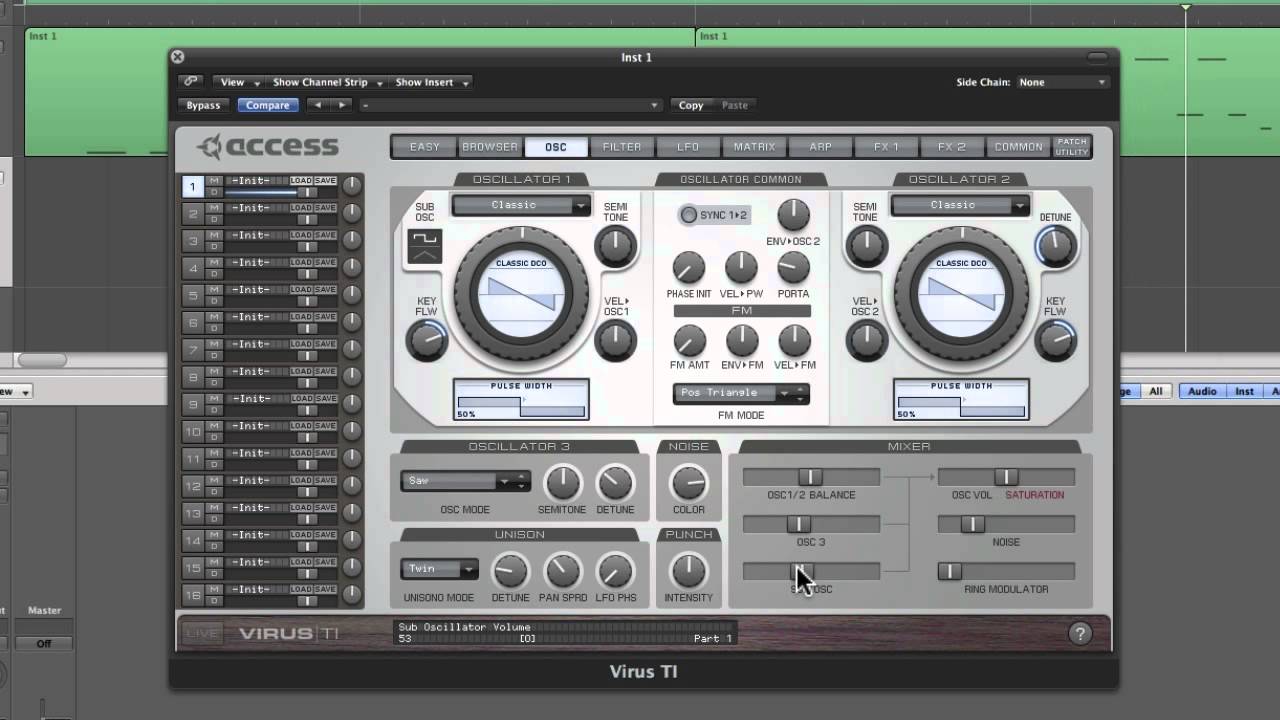Open the Side Chain None dropdown
This screenshot has height=720, width=1280.
click(1062, 82)
